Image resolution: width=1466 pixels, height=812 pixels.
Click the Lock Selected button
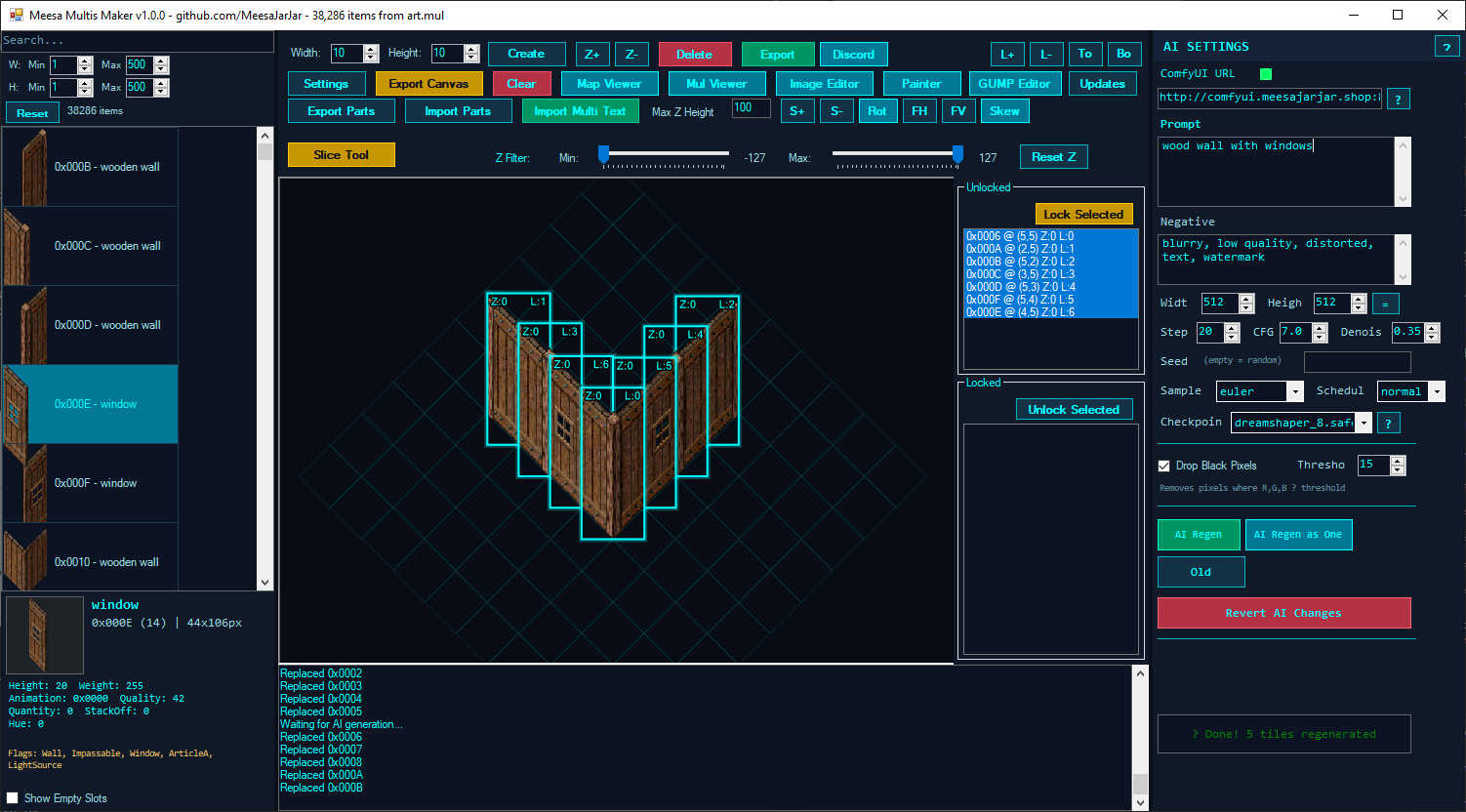coord(1083,215)
